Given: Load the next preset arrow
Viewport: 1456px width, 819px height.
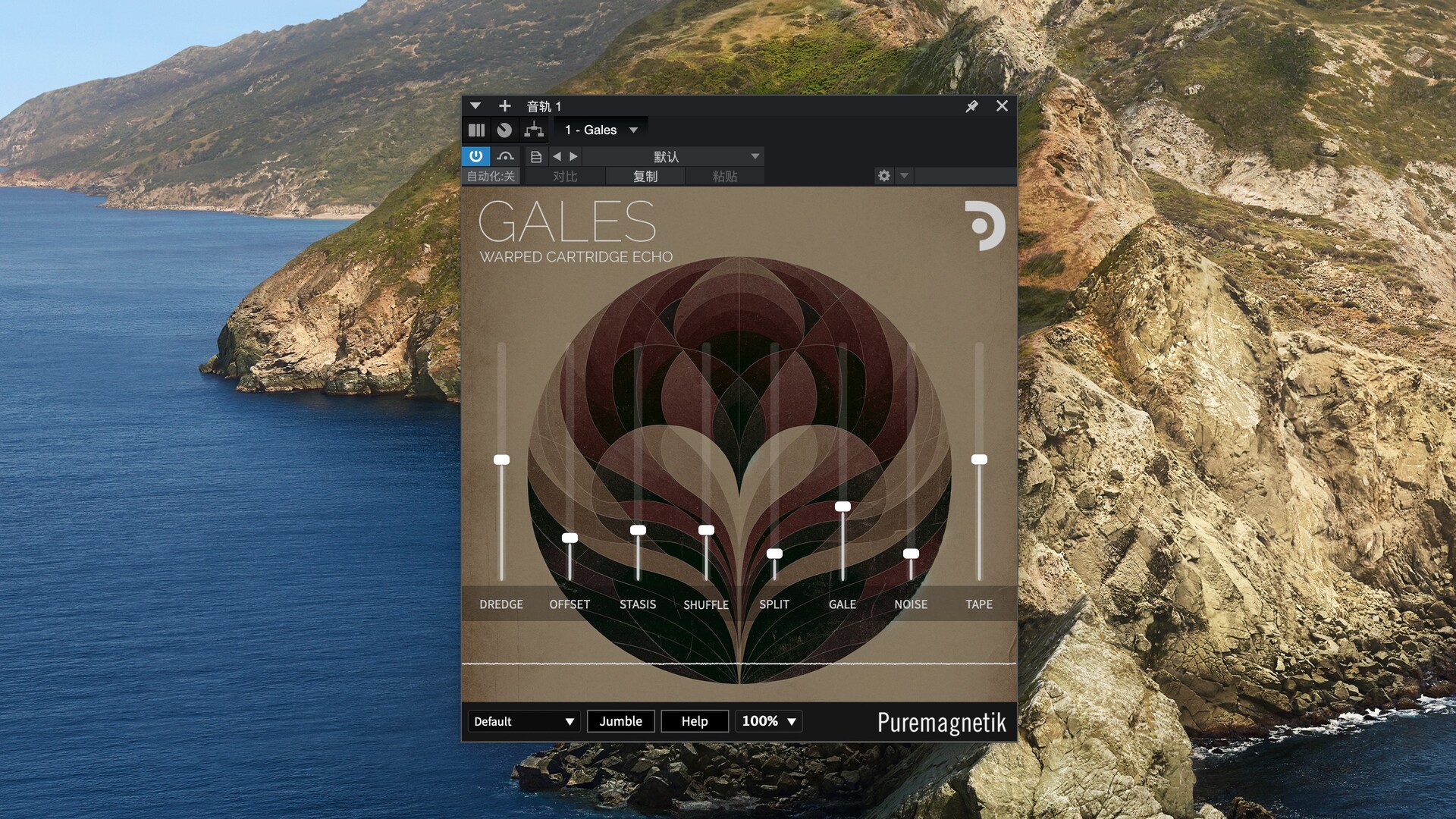Looking at the screenshot, I should click(x=574, y=157).
